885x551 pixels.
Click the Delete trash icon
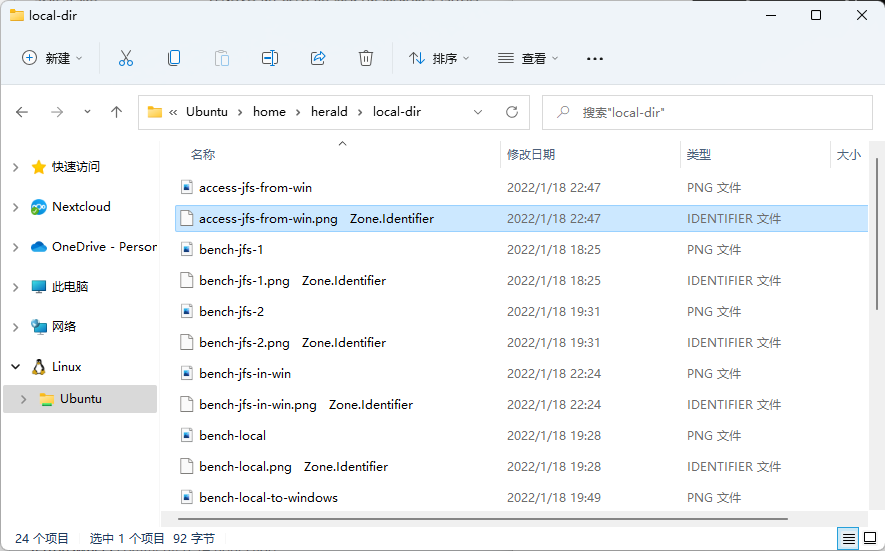(x=366, y=58)
